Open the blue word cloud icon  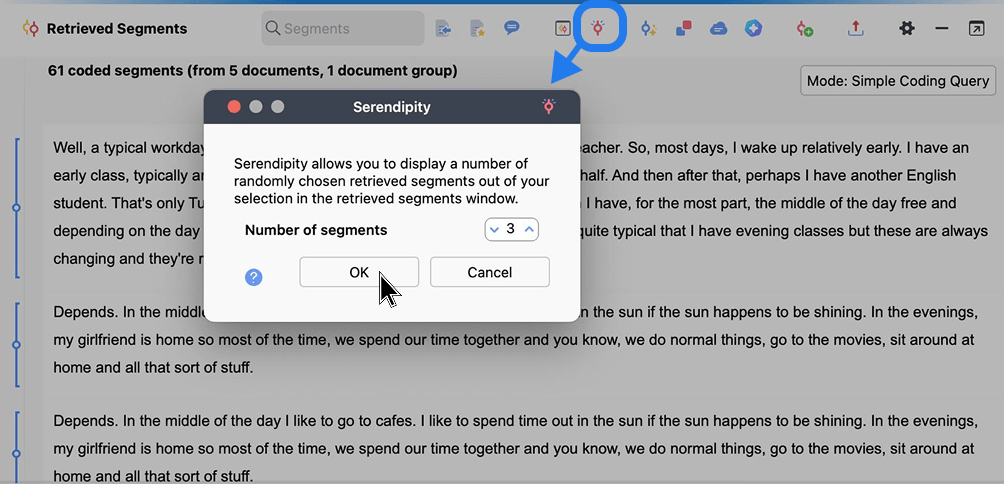click(718, 28)
